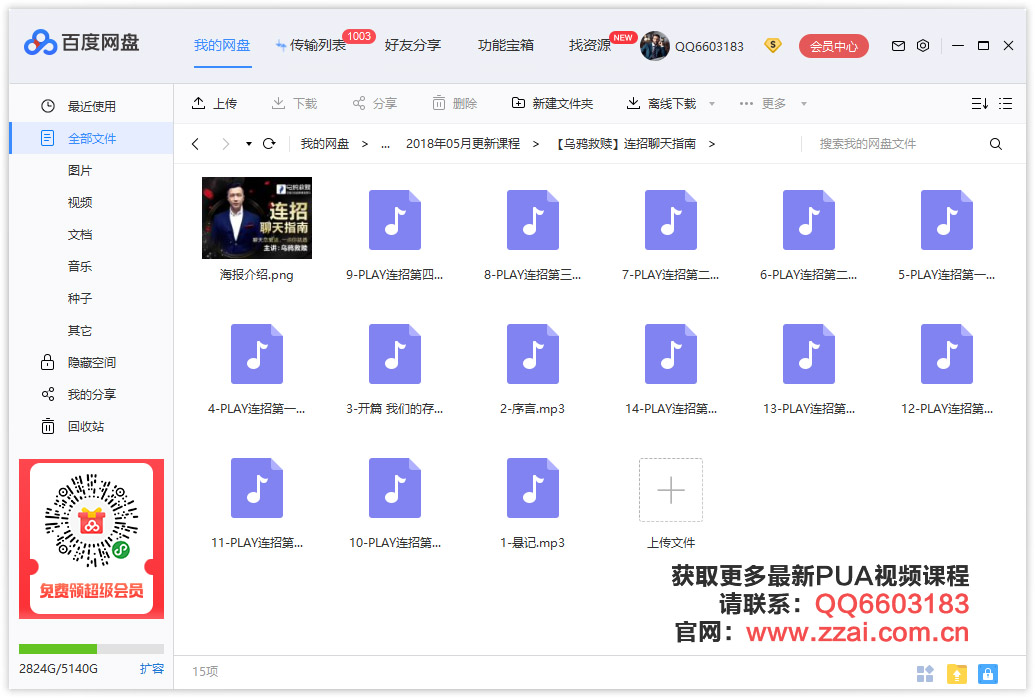Viewport: 1035px width, 698px height.
Task: Select the 4-PLAY连招第一 audio file
Action: 257,354
